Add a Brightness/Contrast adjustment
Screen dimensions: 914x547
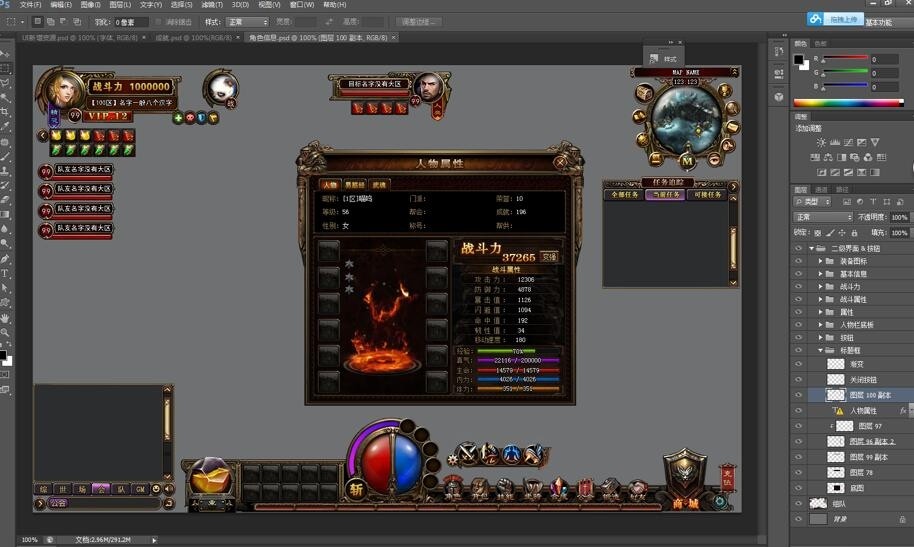[x=821, y=142]
